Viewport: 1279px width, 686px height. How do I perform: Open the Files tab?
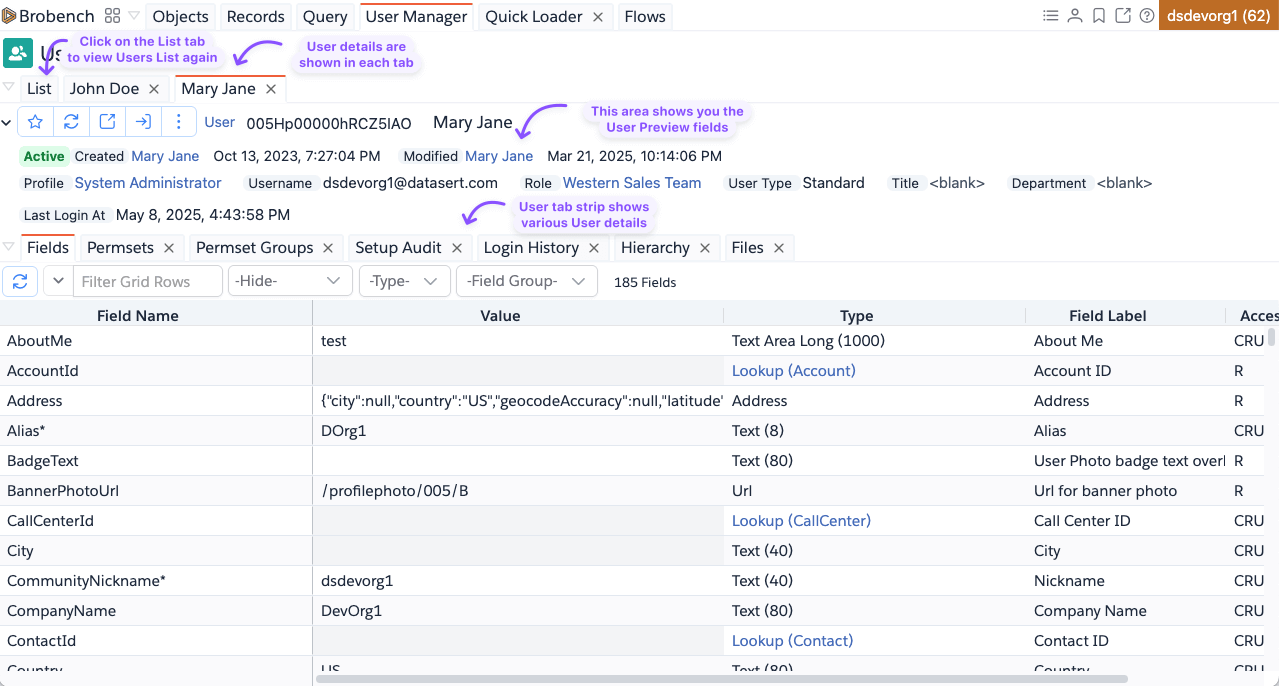[x=747, y=248]
